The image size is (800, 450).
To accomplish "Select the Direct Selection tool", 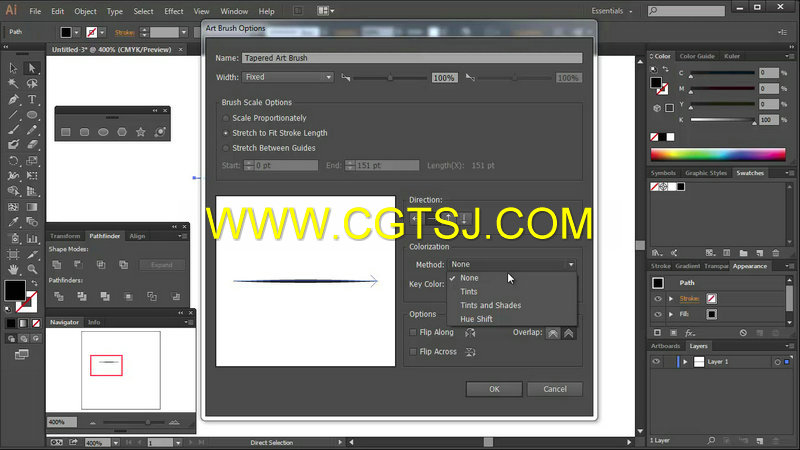I will point(32,68).
